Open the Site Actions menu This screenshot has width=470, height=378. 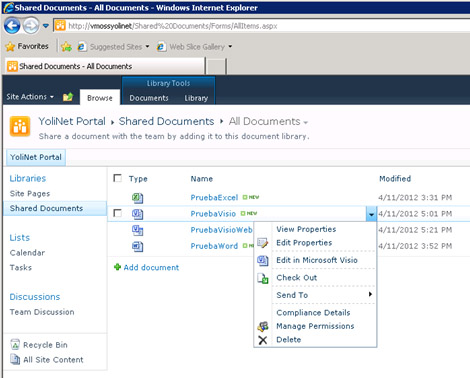tap(30, 97)
